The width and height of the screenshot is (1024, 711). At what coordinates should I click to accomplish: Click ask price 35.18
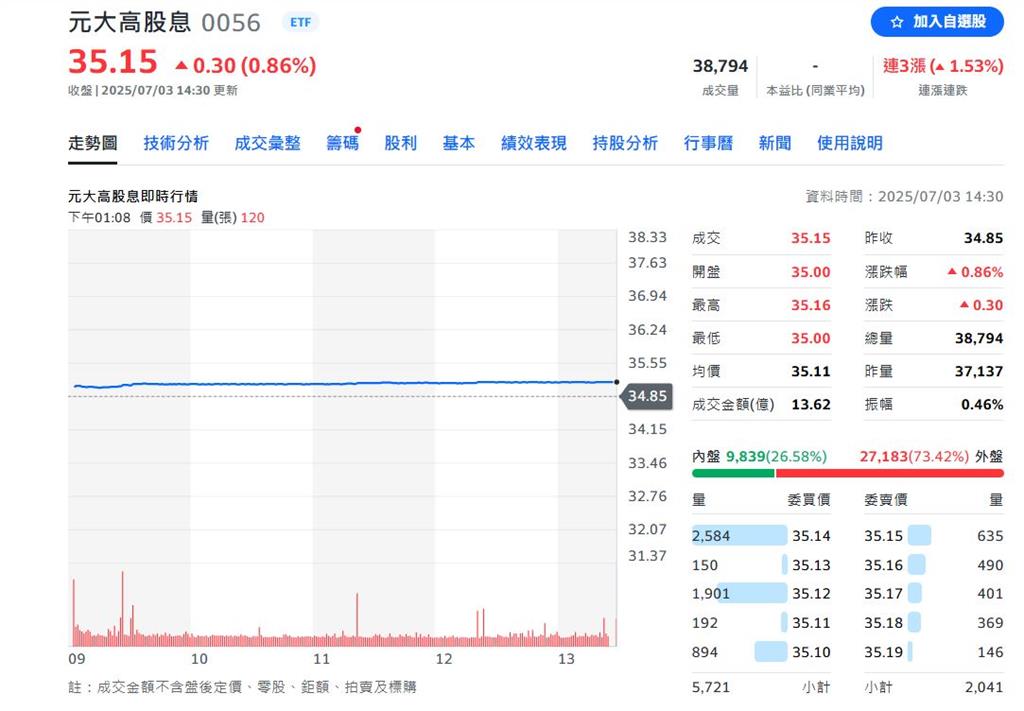[x=884, y=623]
